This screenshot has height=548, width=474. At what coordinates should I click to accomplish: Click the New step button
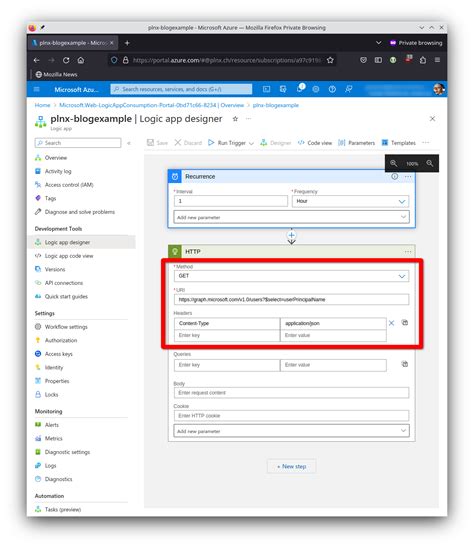pyautogui.click(x=292, y=466)
